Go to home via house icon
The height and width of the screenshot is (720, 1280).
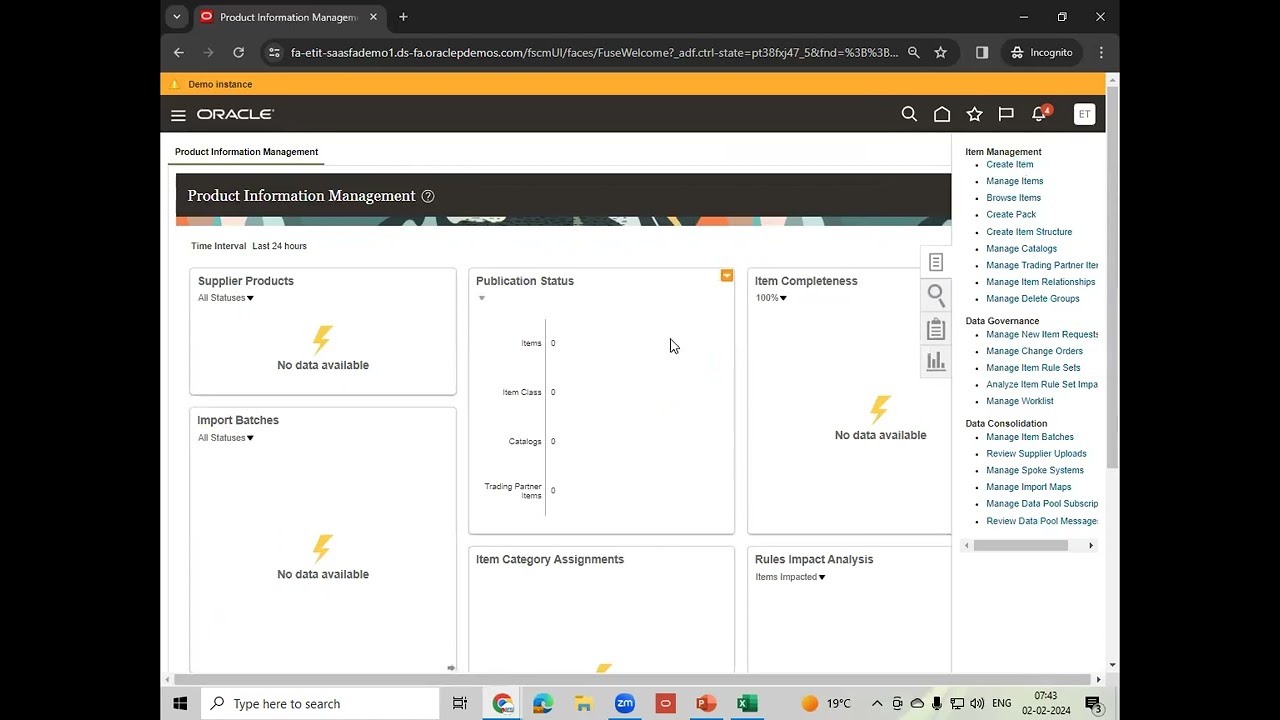(x=942, y=114)
